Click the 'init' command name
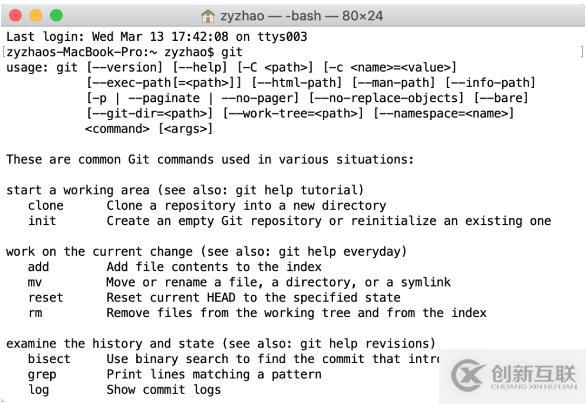Screen dimensions: 586x404 pos(42,221)
